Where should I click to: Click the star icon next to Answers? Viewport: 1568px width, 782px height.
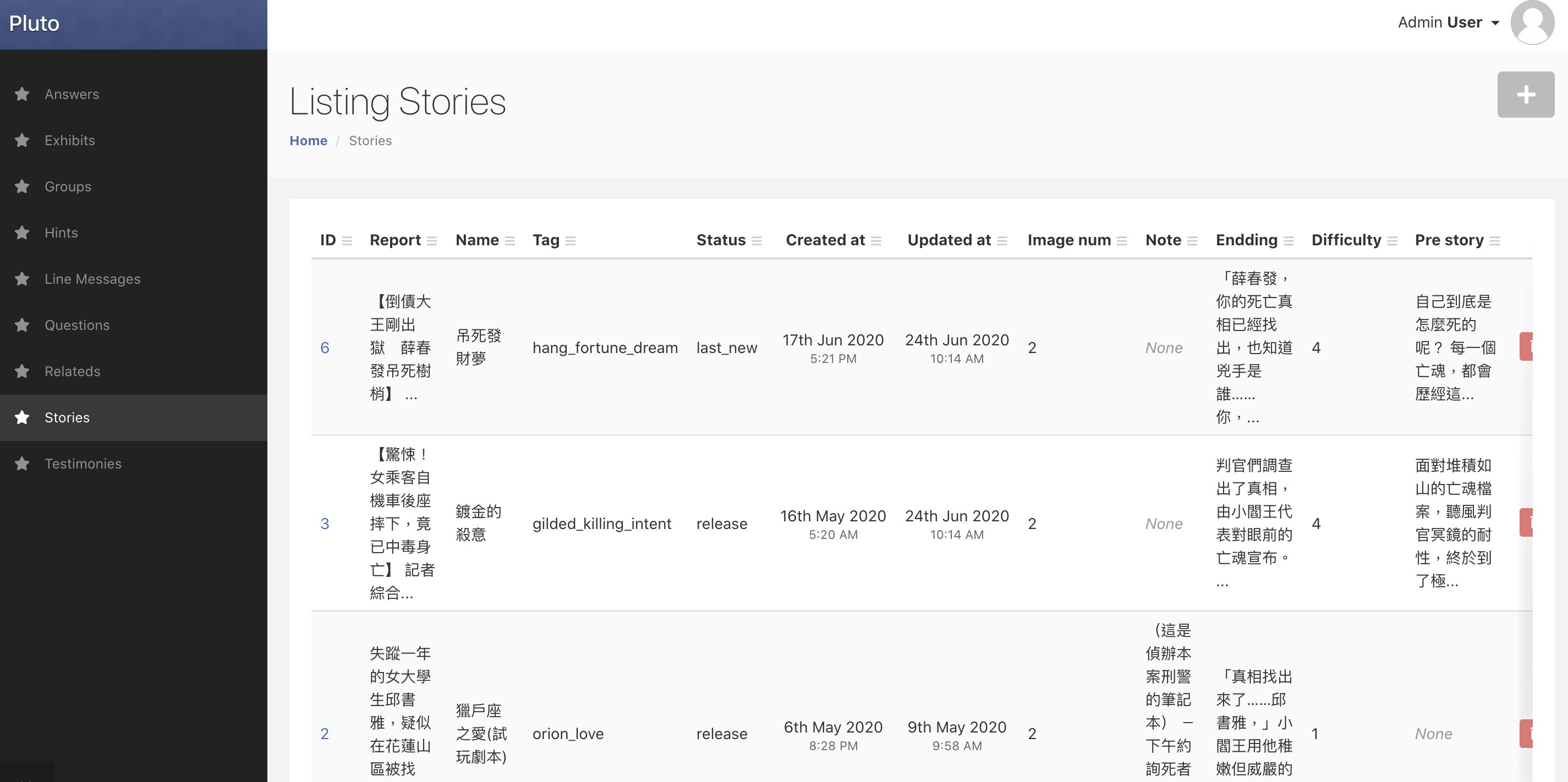(22, 93)
